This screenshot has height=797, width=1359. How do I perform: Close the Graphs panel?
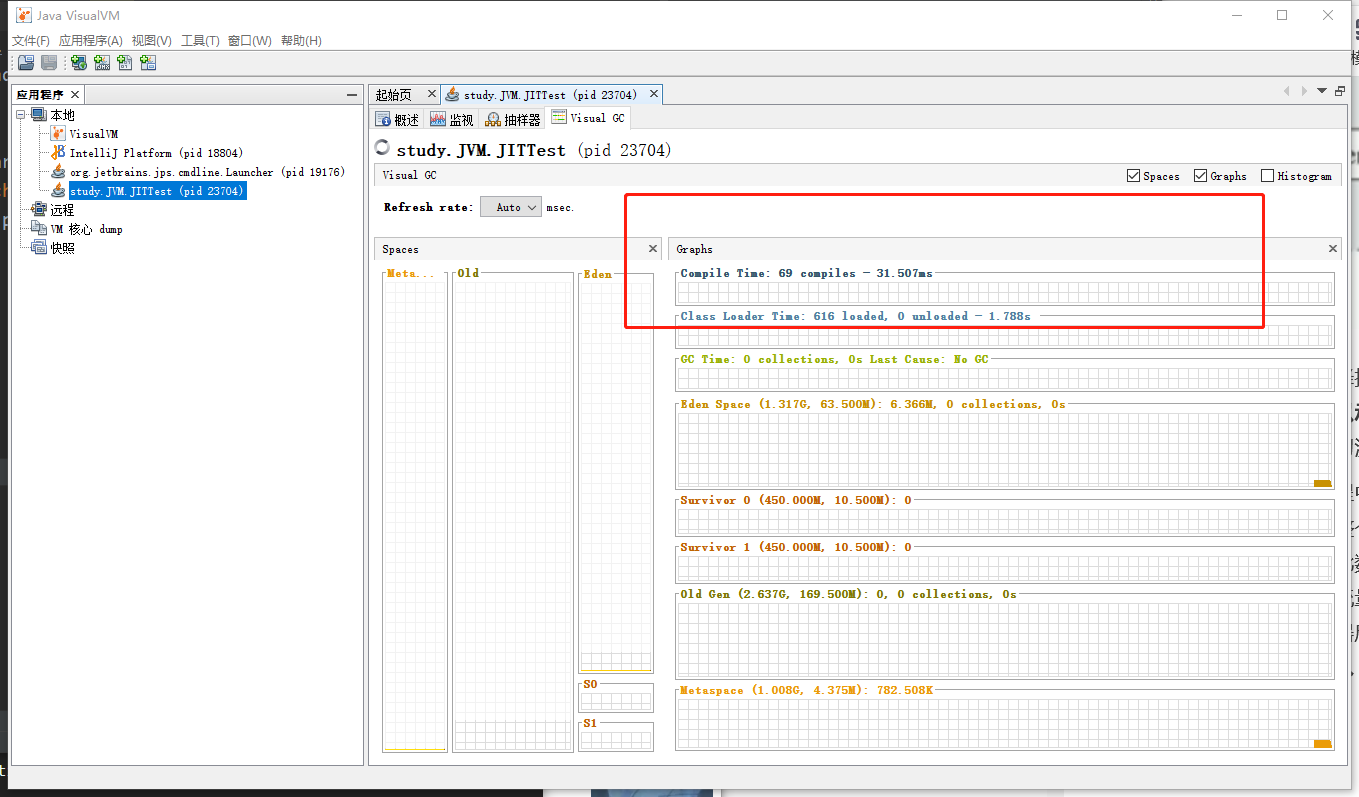[1332, 249]
